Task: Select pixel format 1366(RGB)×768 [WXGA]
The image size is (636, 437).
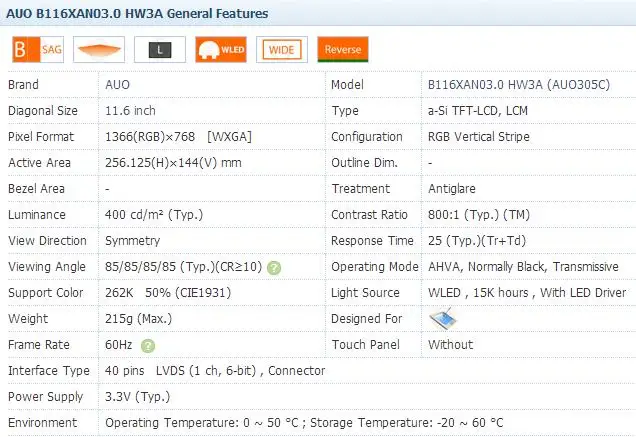Action: (x=178, y=137)
